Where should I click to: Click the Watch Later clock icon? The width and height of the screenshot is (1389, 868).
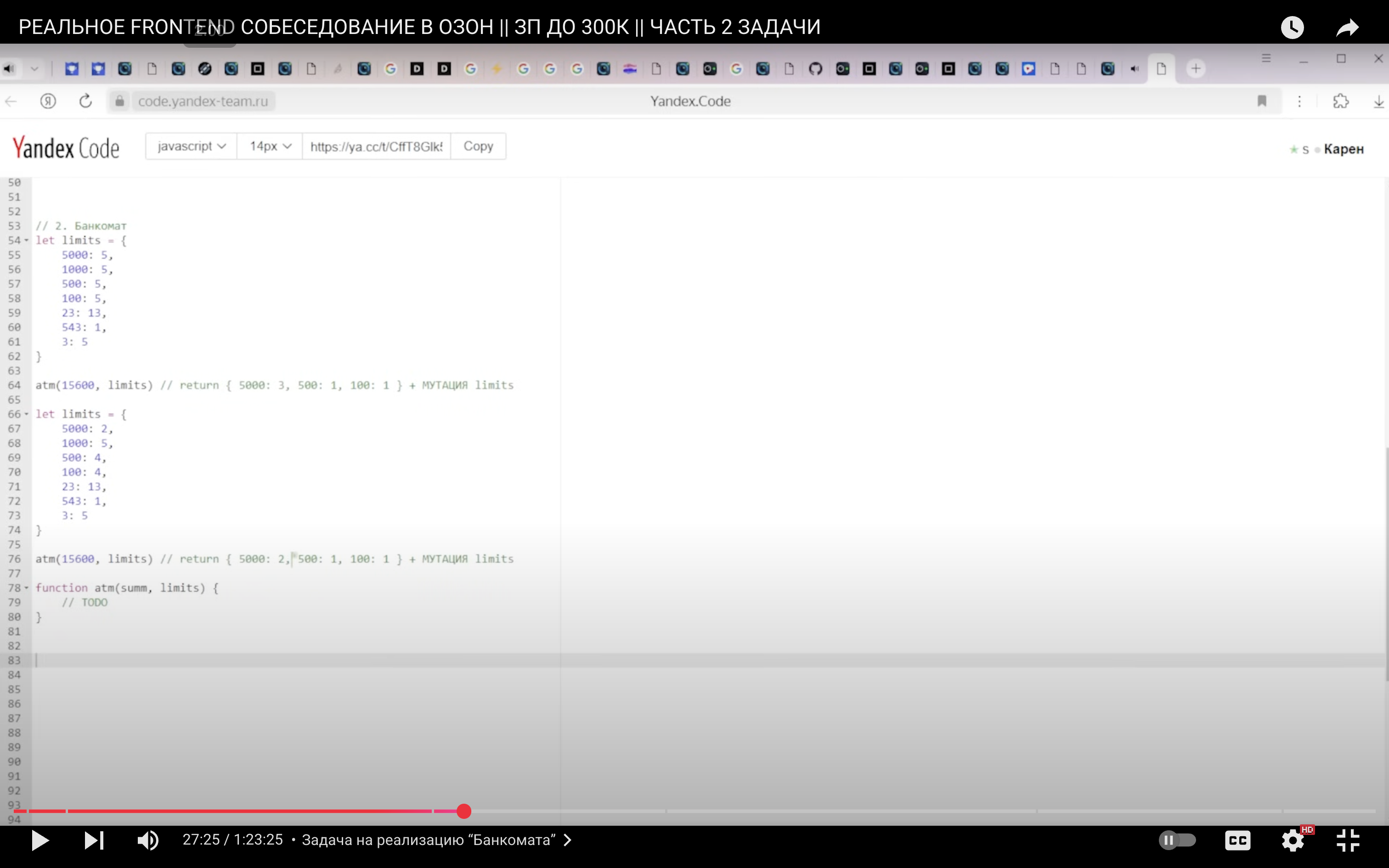[x=1293, y=27]
